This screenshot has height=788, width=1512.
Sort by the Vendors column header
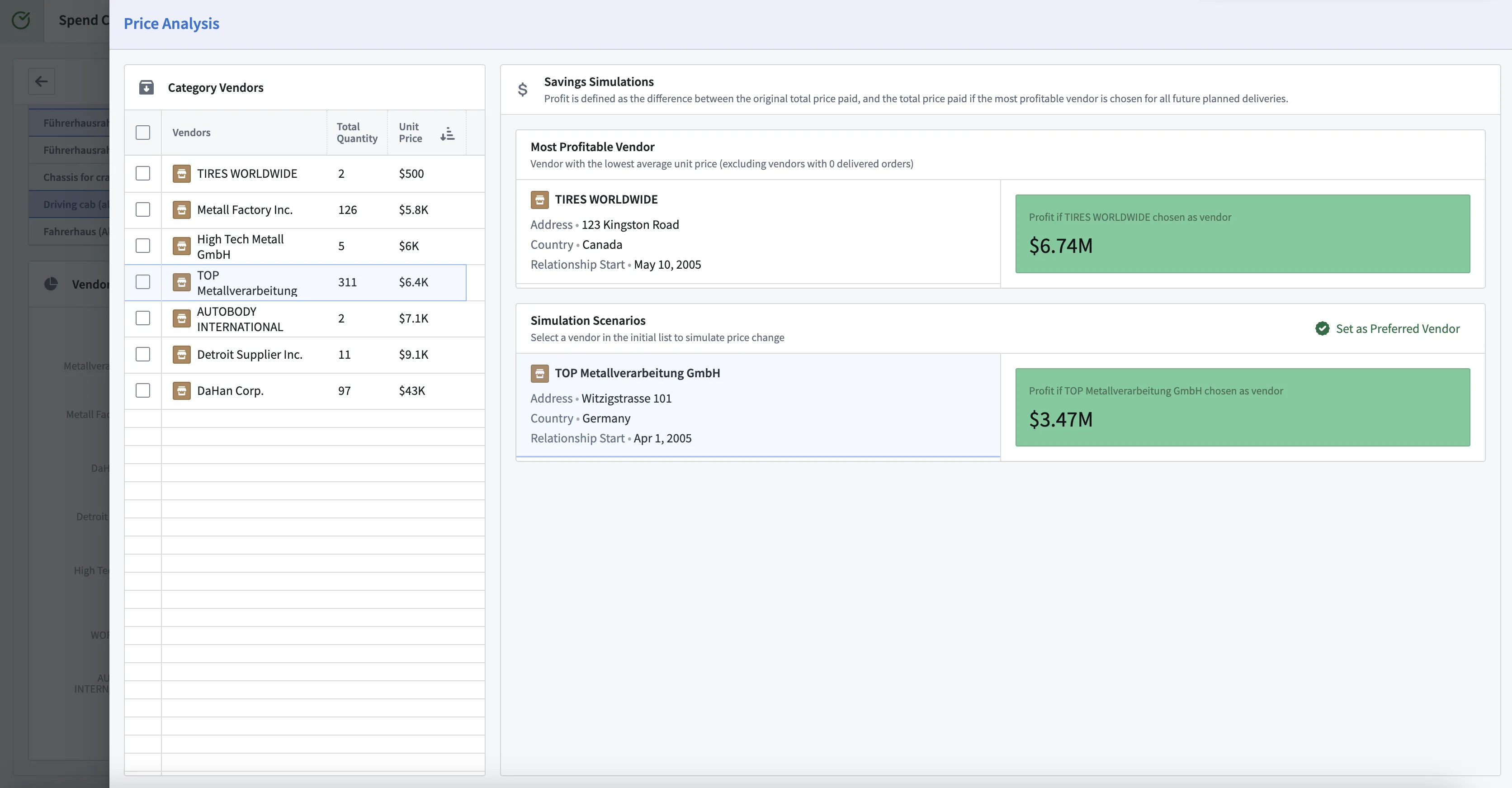[x=191, y=133]
